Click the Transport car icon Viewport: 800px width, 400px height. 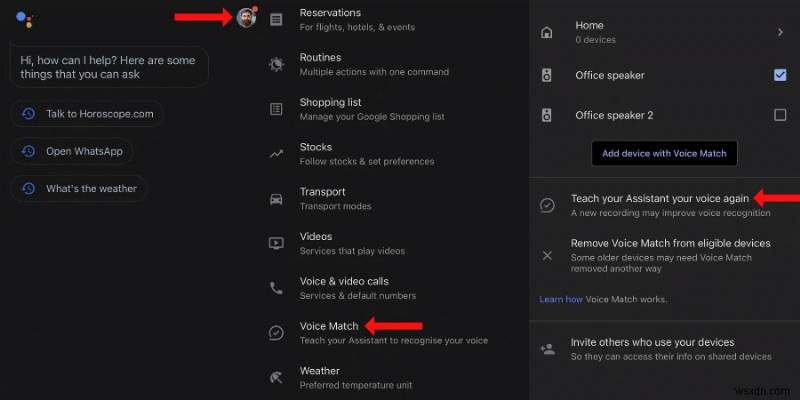click(276, 198)
